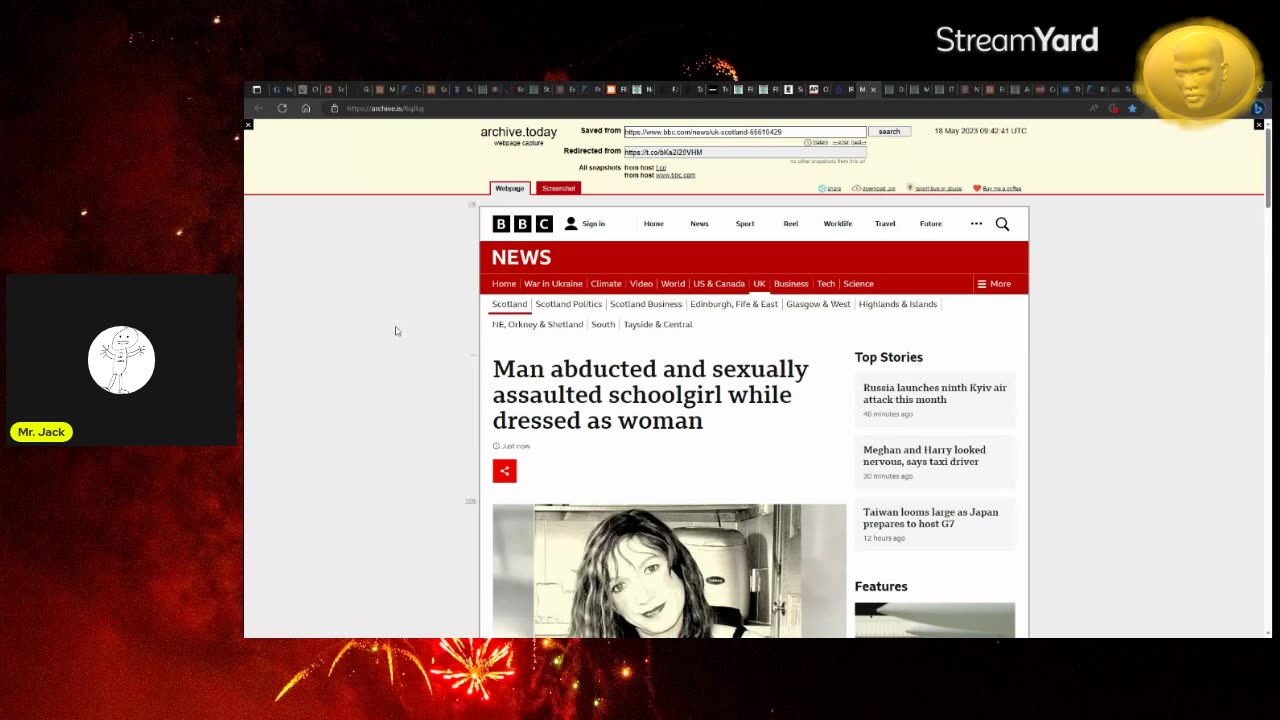Select War in Ukraine news section

pyautogui.click(x=553, y=284)
